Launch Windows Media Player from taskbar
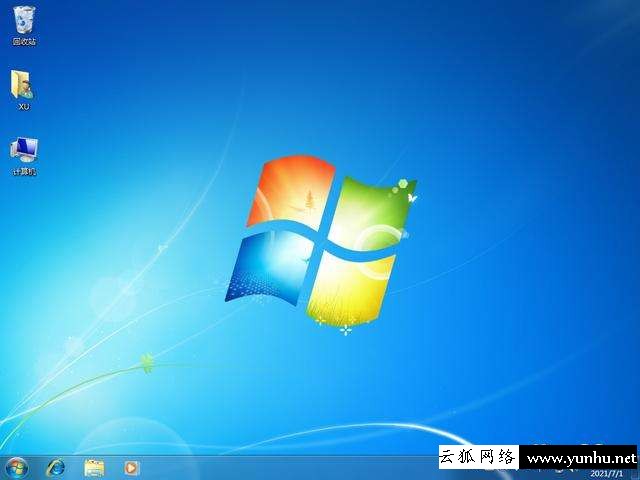640x480 pixels. pos(131,468)
